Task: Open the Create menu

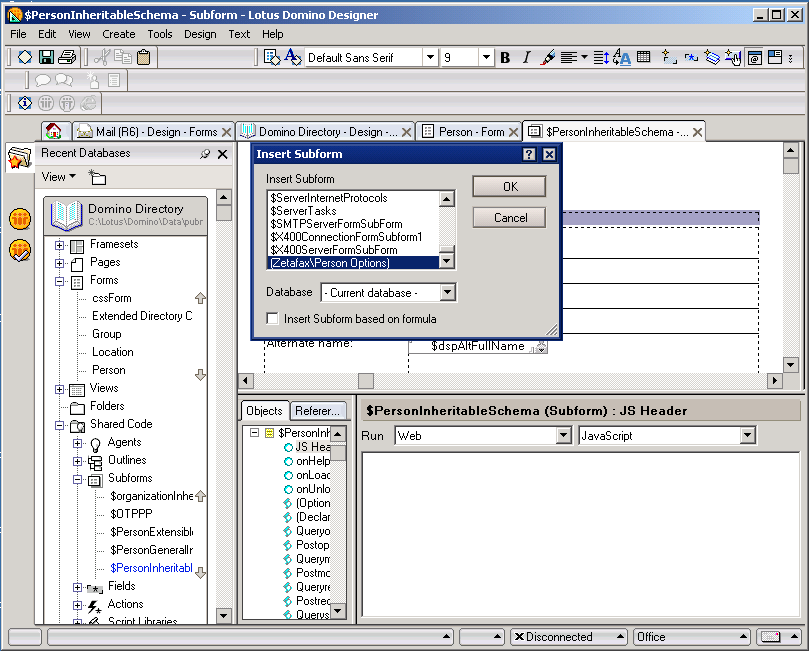Action: click(118, 33)
